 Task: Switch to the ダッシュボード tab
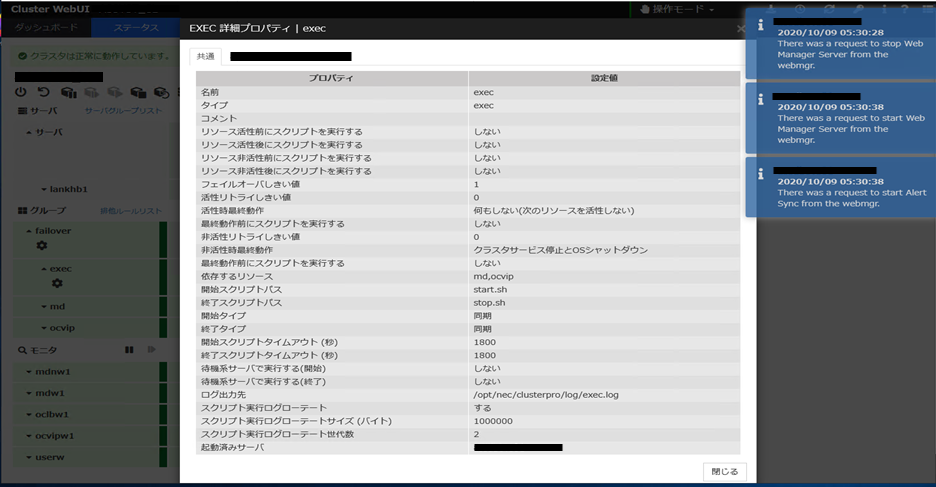pyautogui.click(x=43, y=28)
